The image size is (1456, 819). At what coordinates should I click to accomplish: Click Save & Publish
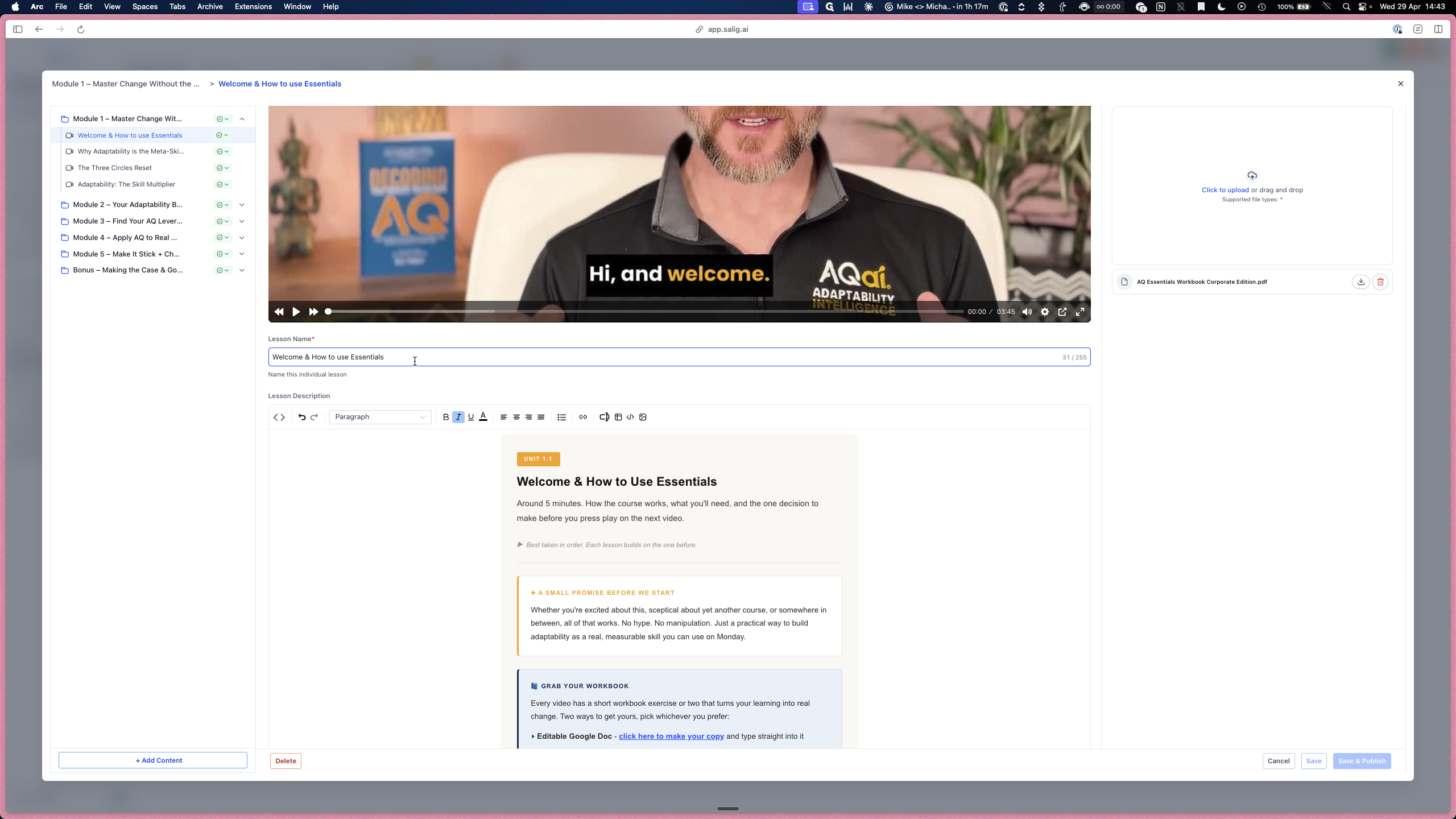pos(1362,761)
